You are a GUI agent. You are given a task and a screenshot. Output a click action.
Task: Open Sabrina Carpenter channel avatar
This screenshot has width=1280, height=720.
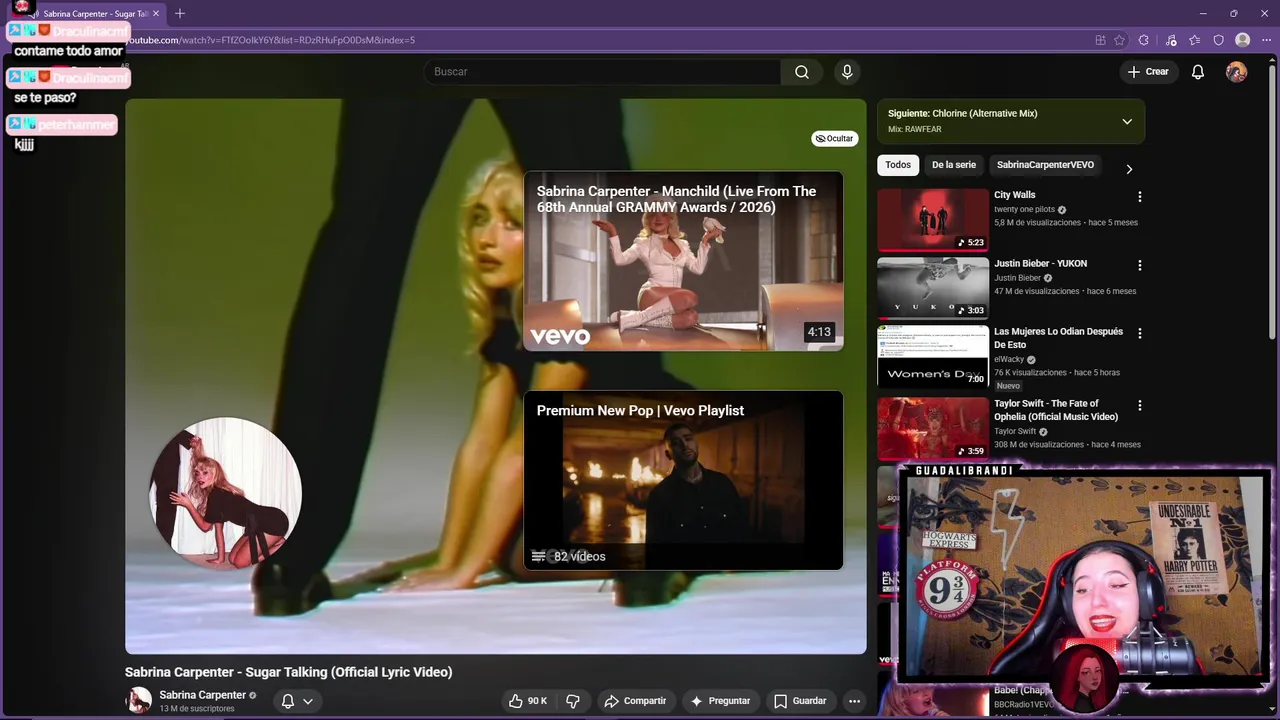click(138, 701)
